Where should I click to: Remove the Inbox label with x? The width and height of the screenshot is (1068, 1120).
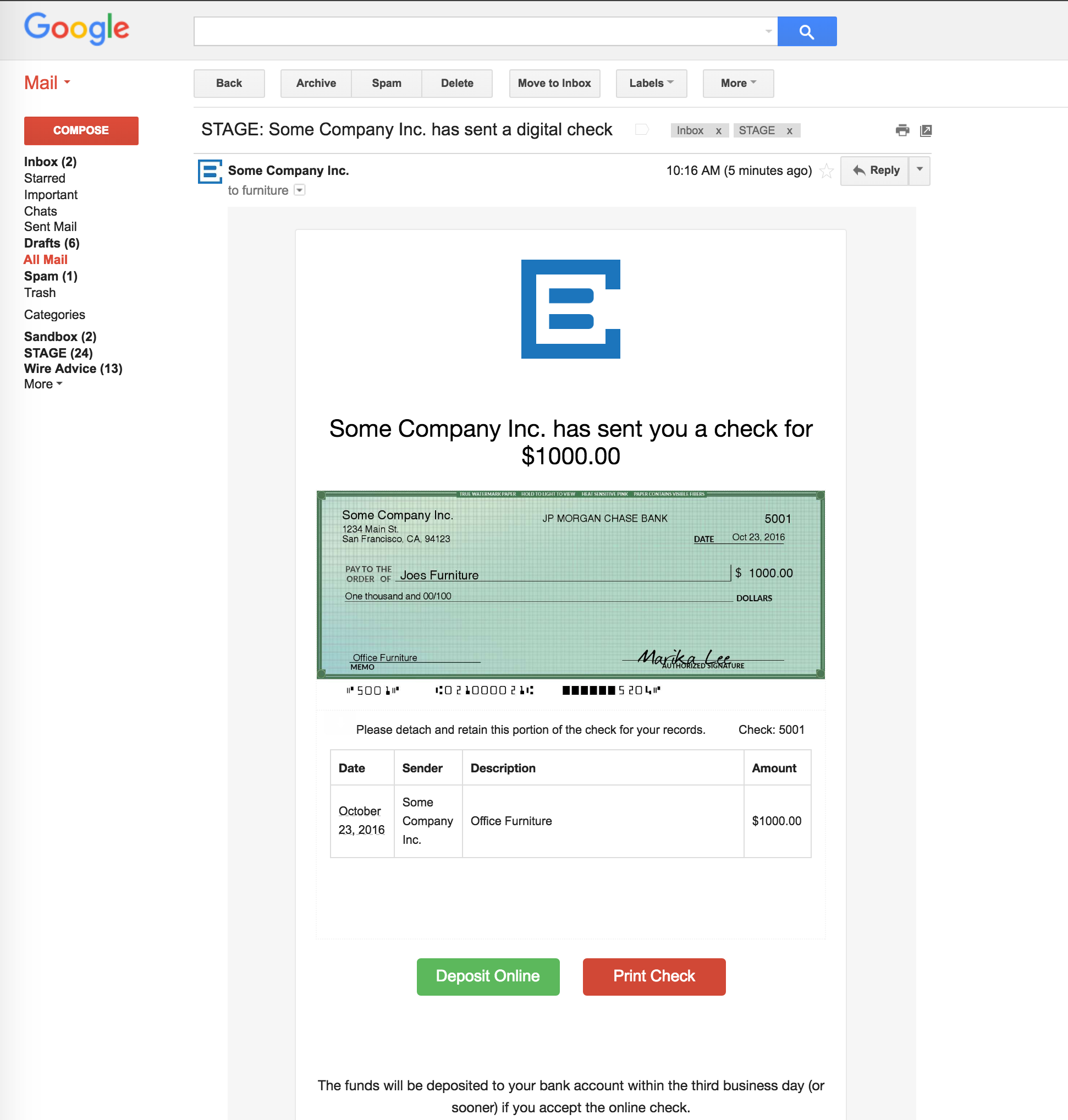click(718, 131)
